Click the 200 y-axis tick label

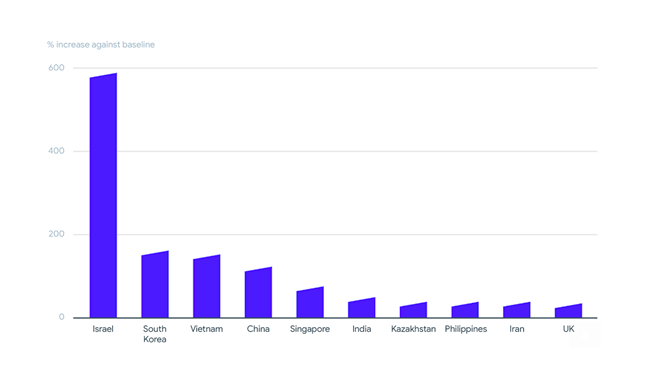point(56,234)
